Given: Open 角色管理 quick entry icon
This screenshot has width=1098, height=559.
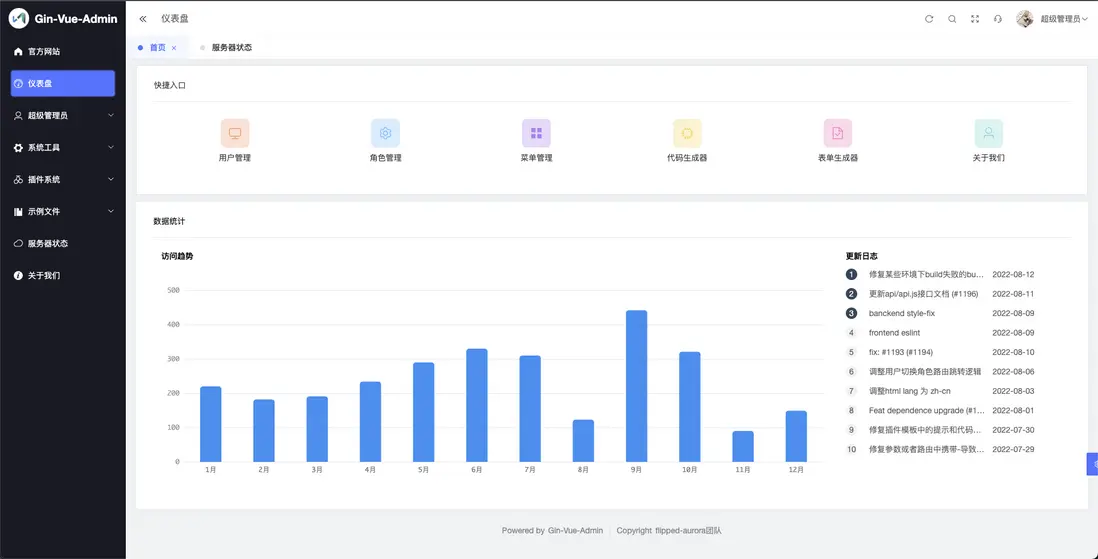Looking at the screenshot, I should [x=385, y=133].
